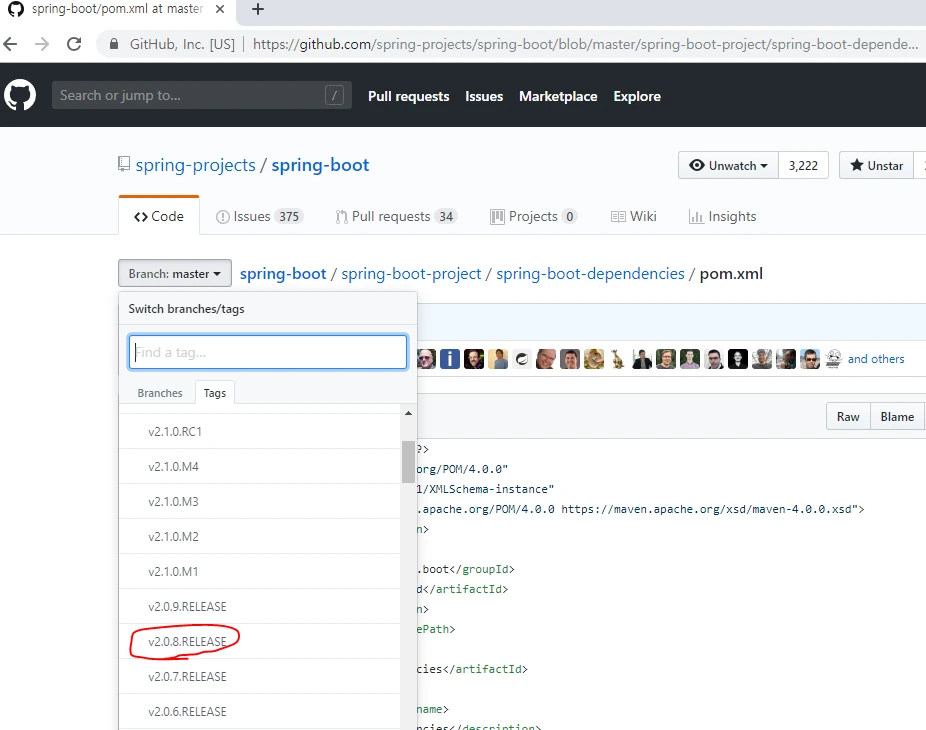
Task: Select tag v2.0.8.RELEASE
Action: click(260, 641)
